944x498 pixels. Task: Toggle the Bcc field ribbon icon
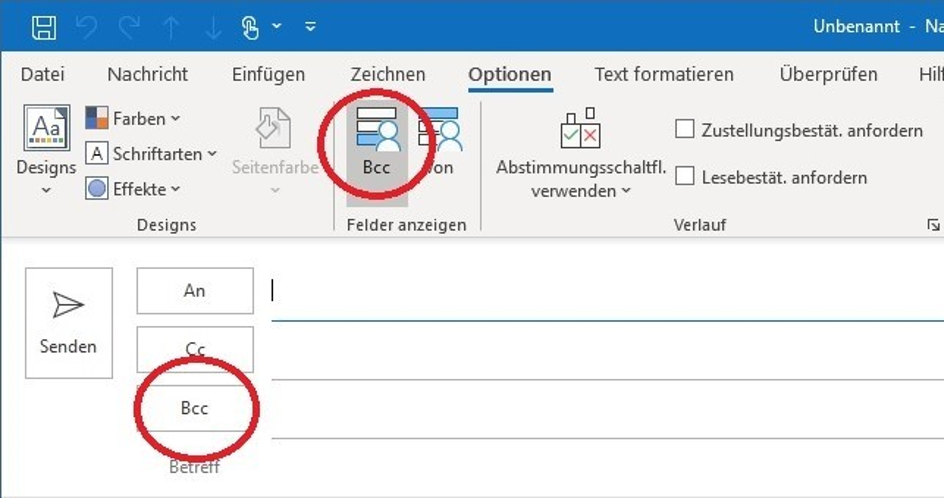377,142
